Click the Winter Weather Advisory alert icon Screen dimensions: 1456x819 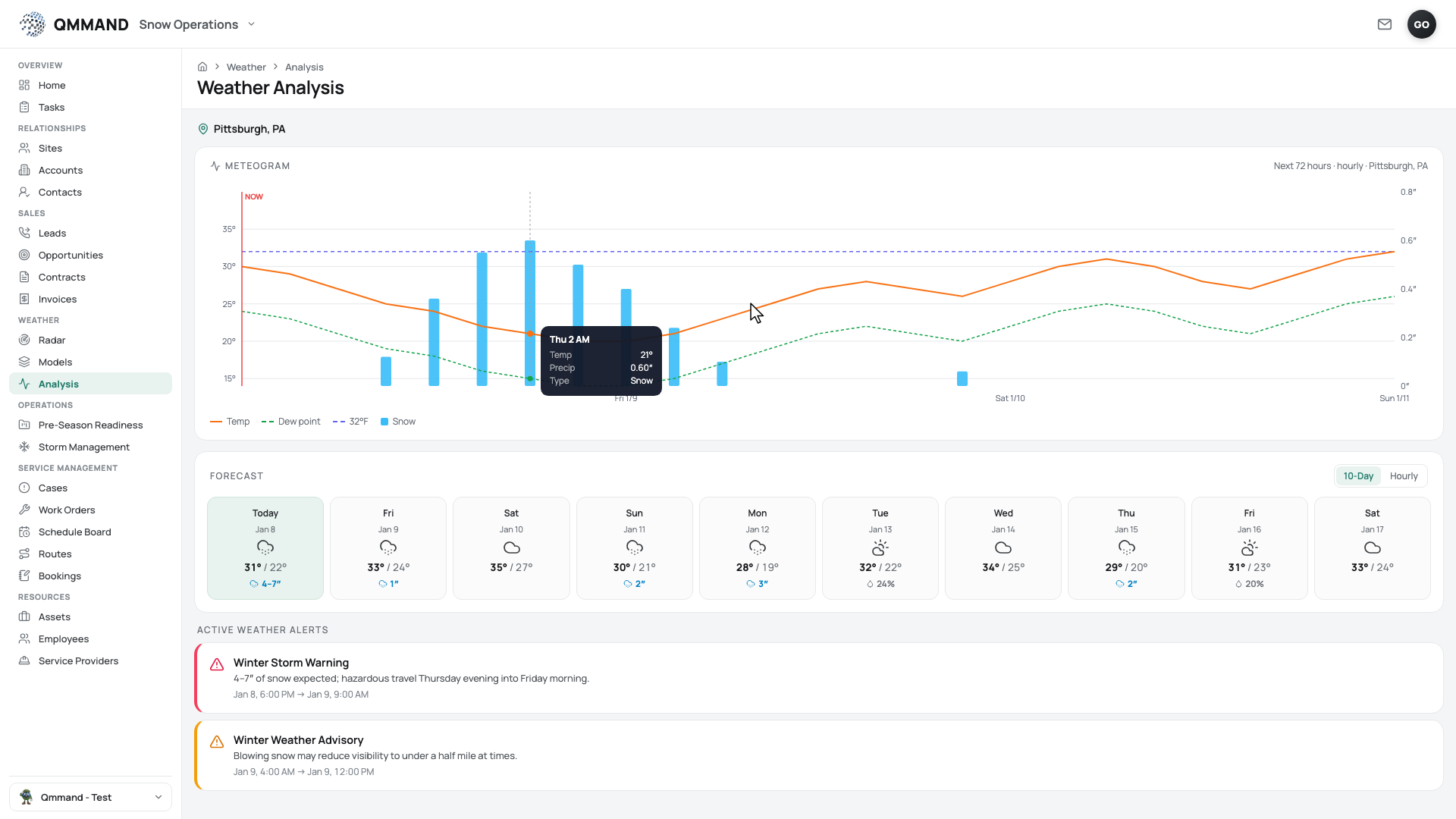[x=217, y=742]
